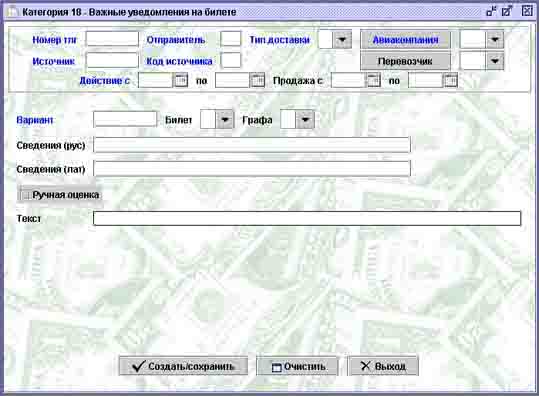
Task: Focus the Код источника input field
Action: coord(231,60)
